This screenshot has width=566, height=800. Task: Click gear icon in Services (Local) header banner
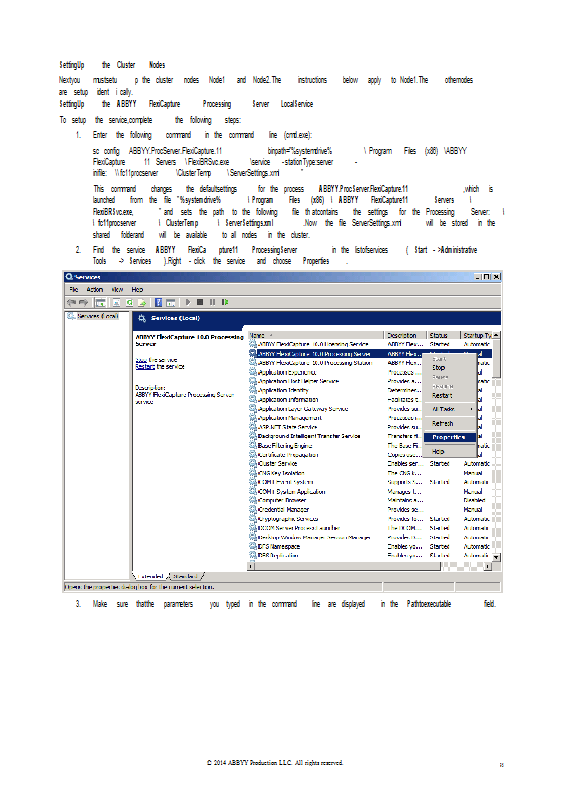tap(142, 318)
